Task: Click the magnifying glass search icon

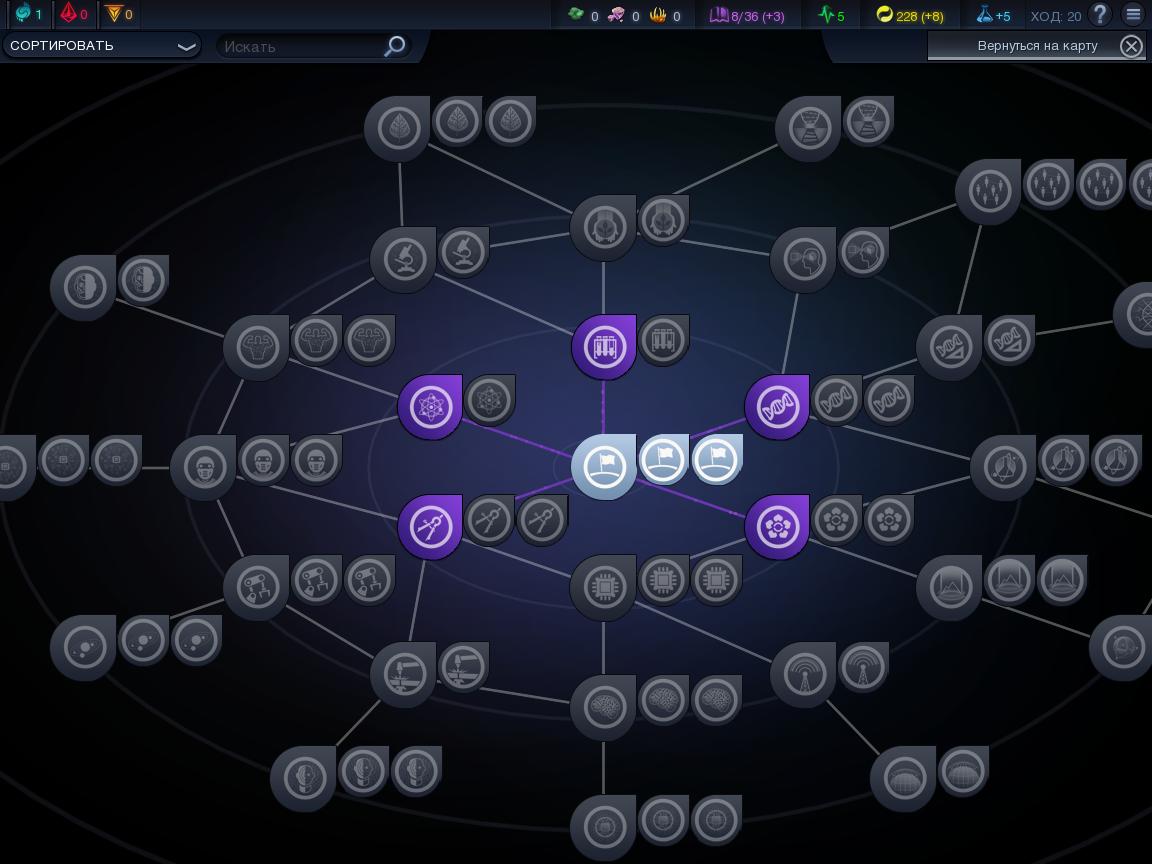Action: (395, 46)
